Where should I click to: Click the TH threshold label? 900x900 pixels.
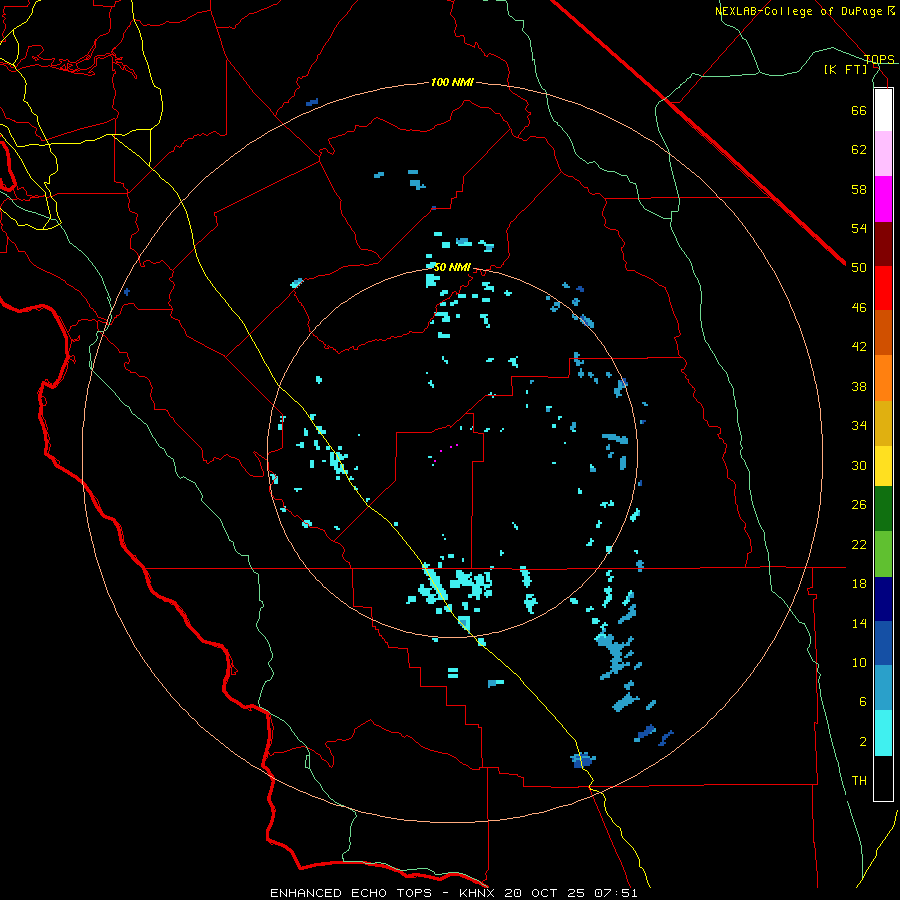point(859,781)
